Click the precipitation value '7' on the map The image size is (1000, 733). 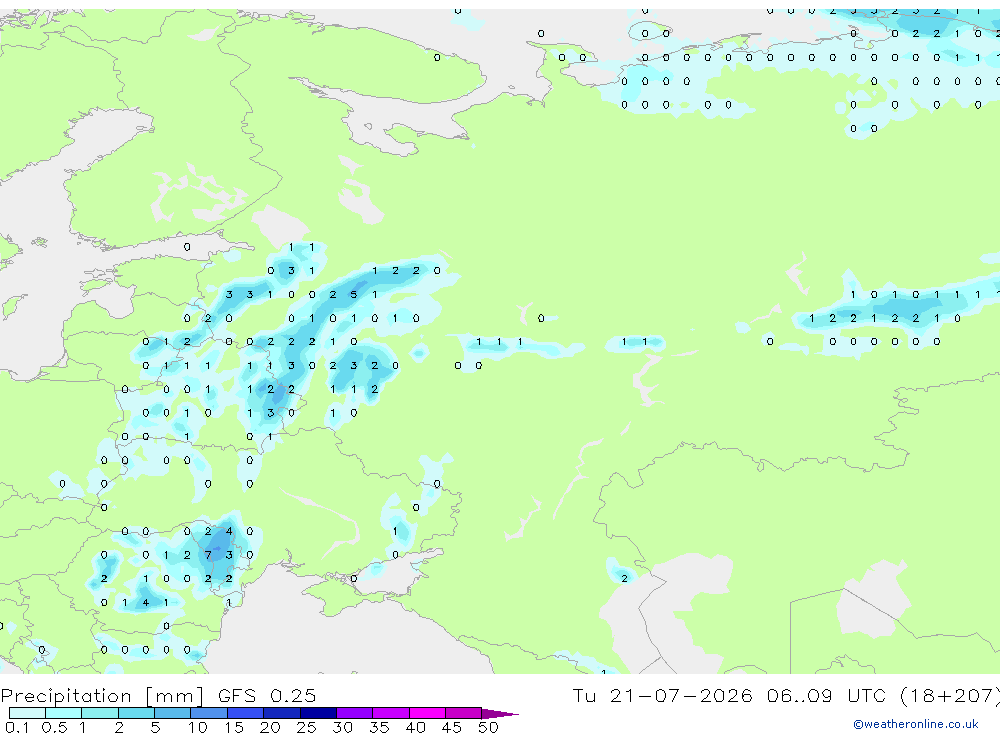coord(208,555)
